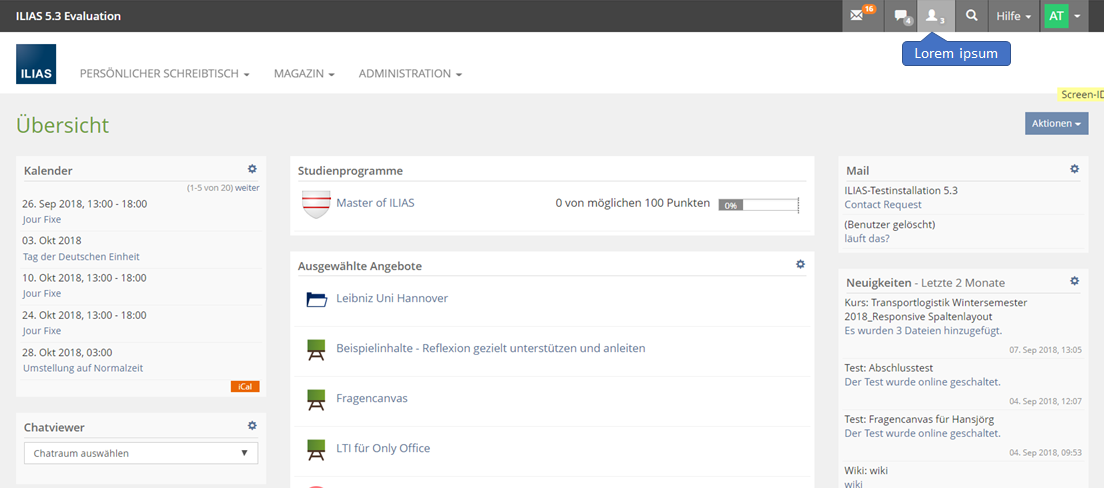
Task: Click the Studienprogramme block heading
Action: pos(351,170)
